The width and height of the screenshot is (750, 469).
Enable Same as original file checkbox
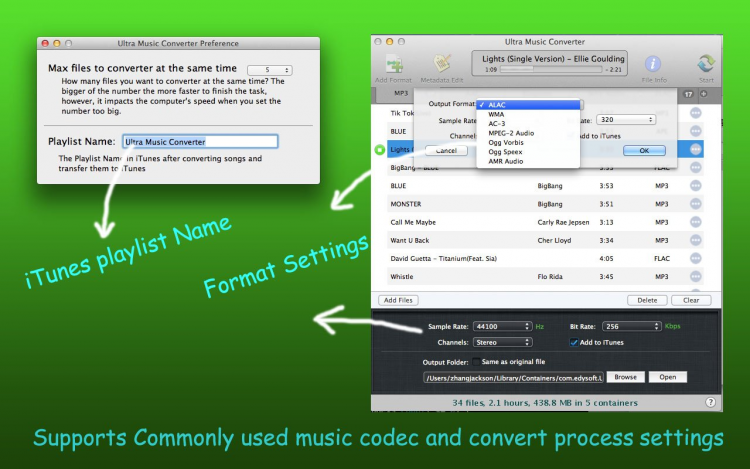[476, 361]
